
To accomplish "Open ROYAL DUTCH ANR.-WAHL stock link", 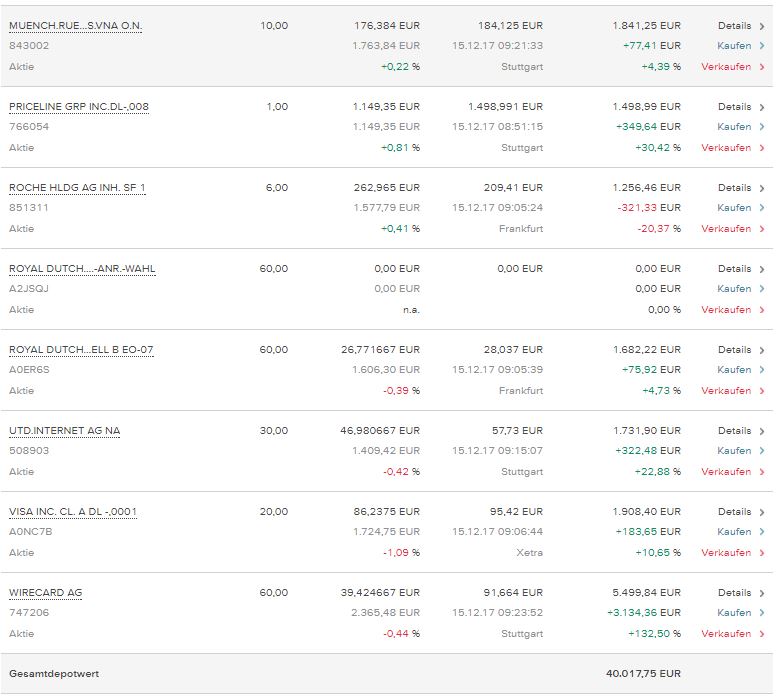I will (82, 268).
